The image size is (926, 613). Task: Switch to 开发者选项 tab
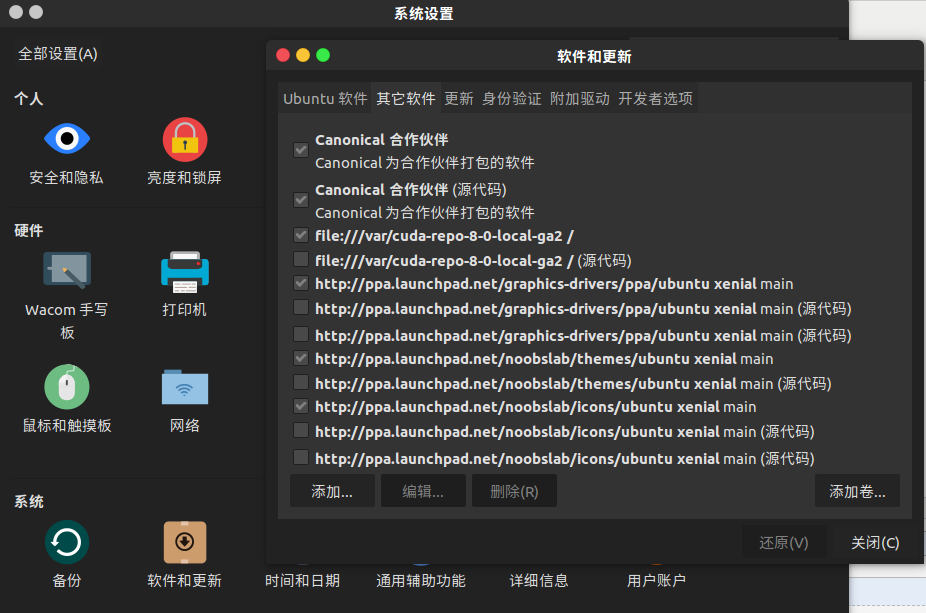tap(656, 99)
